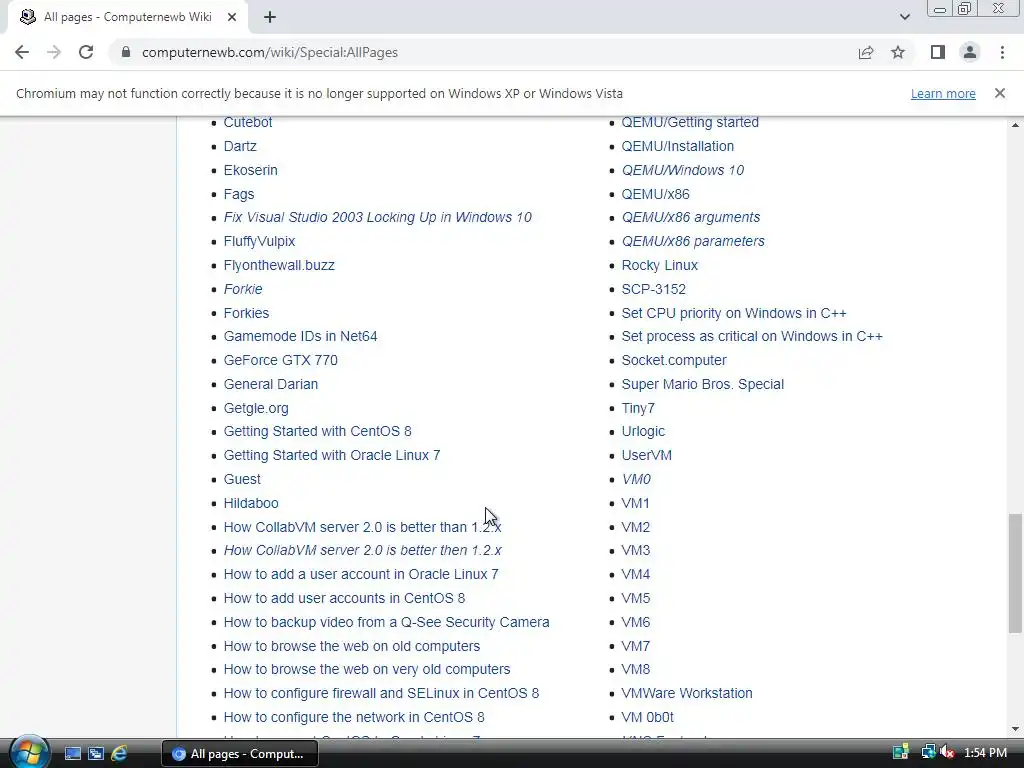Open Getting Started with CentOS 8
1024x768 pixels.
317,432
